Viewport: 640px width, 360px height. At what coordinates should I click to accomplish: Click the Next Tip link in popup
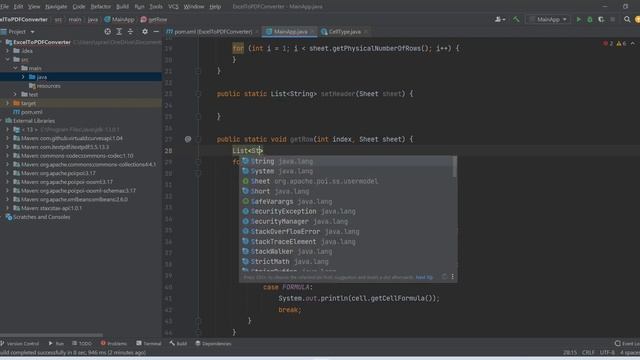pyautogui.click(x=424, y=277)
